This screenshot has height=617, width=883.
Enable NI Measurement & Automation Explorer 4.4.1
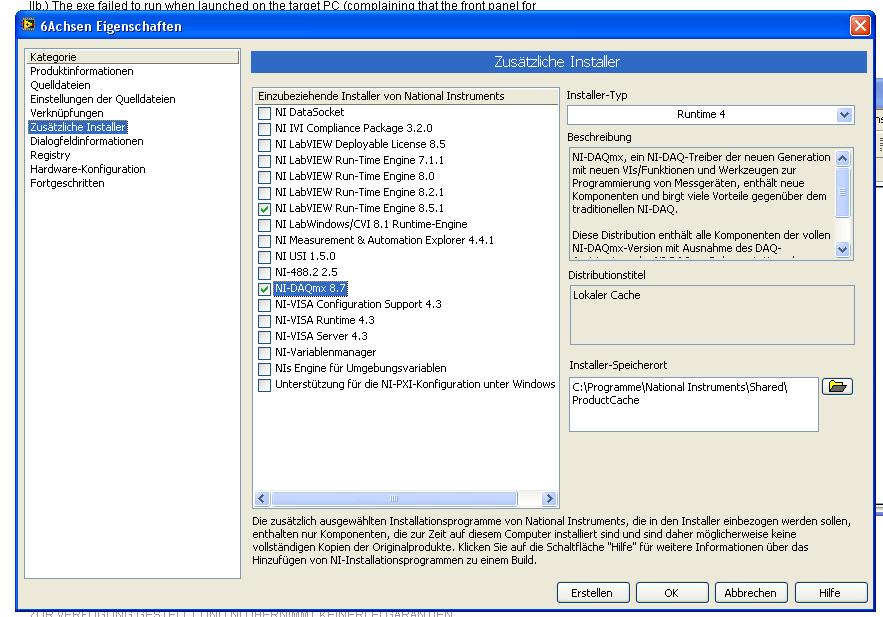tap(264, 241)
